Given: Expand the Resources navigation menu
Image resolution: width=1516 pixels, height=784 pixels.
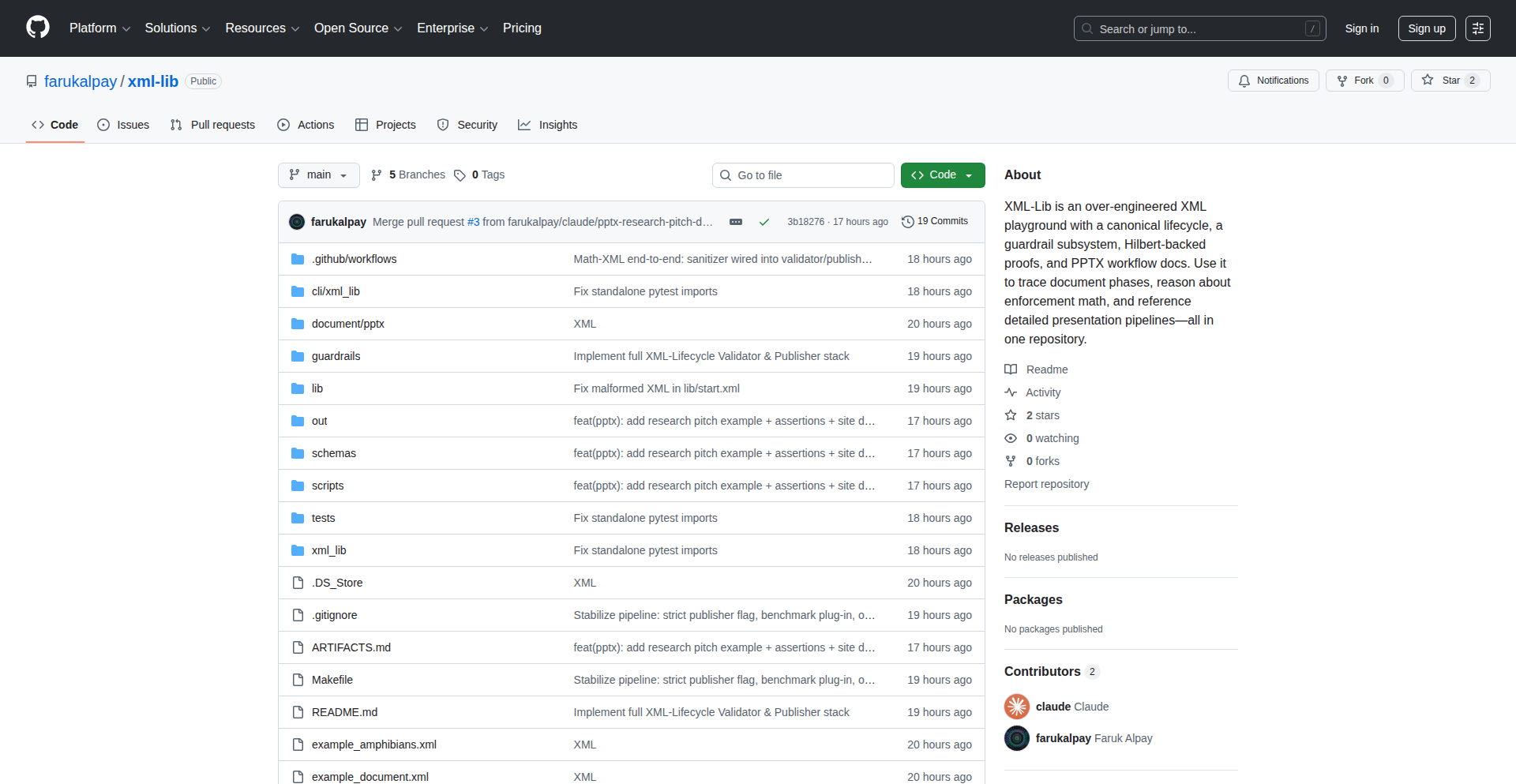Looking at the screenshot, I should (x=261, y=28).
